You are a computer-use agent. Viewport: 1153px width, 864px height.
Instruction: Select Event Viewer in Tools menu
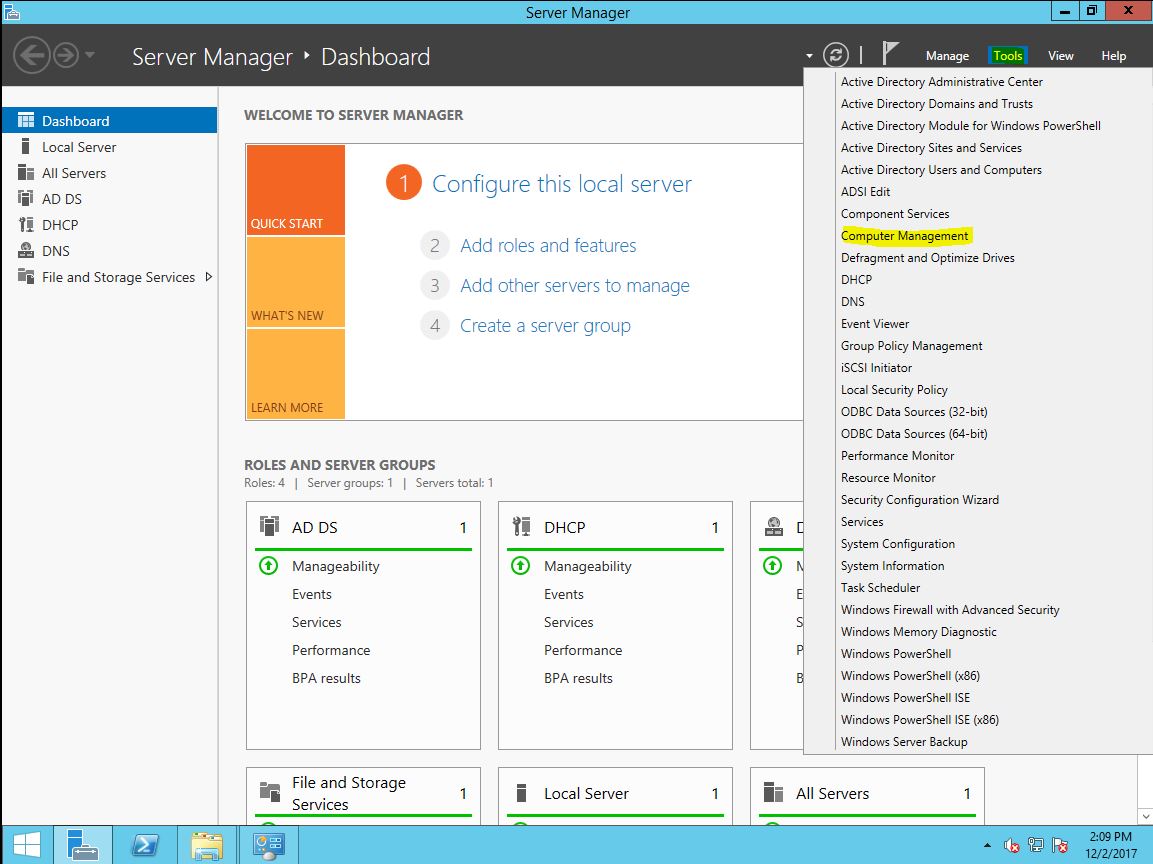[x=874, y=324]
